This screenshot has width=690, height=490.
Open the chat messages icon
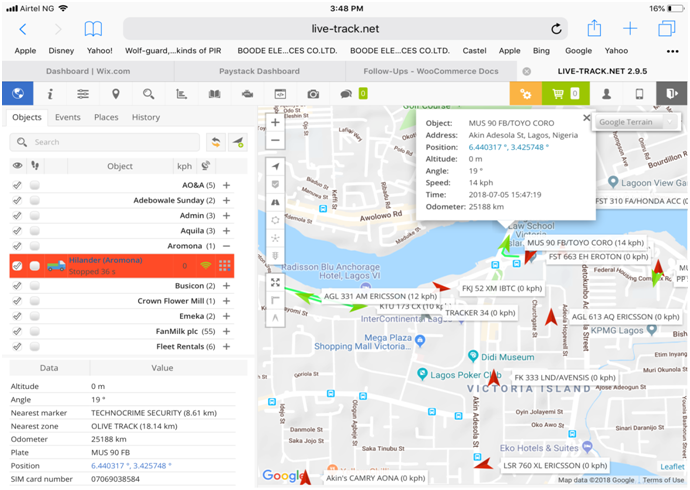click(x=345, y=93)
